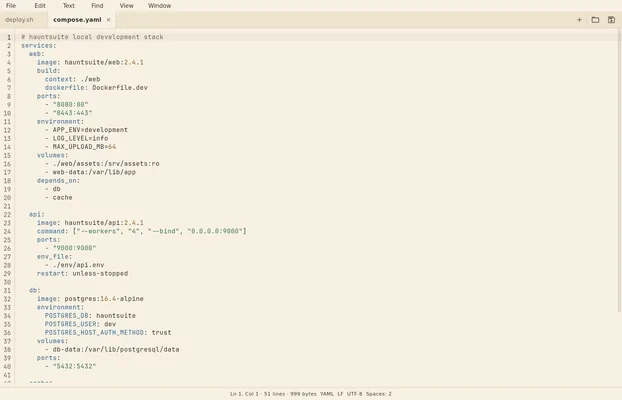Viewport: 622px width, 400px height.
Task: Change the Spaces: 2 indentation setting
Action: coord(378,394)
